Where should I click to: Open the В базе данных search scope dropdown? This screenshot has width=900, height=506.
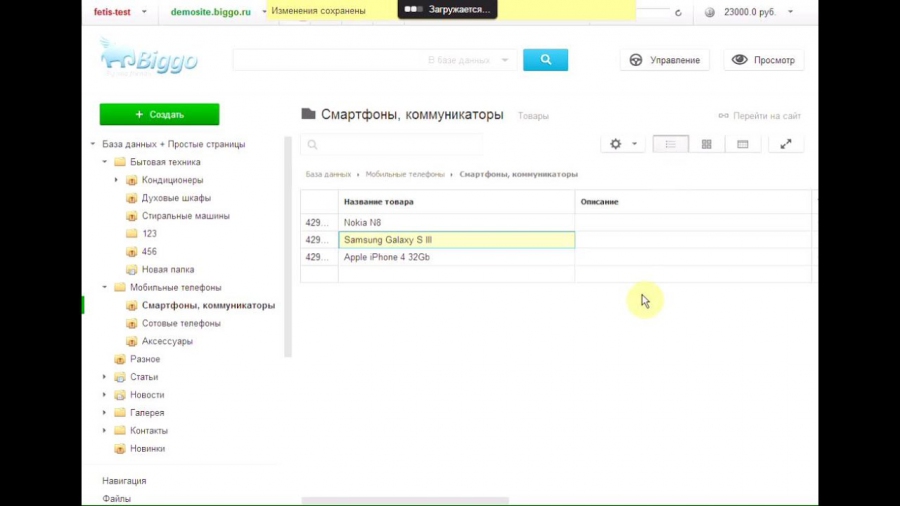pyautogui.click(x=468, y=60)
